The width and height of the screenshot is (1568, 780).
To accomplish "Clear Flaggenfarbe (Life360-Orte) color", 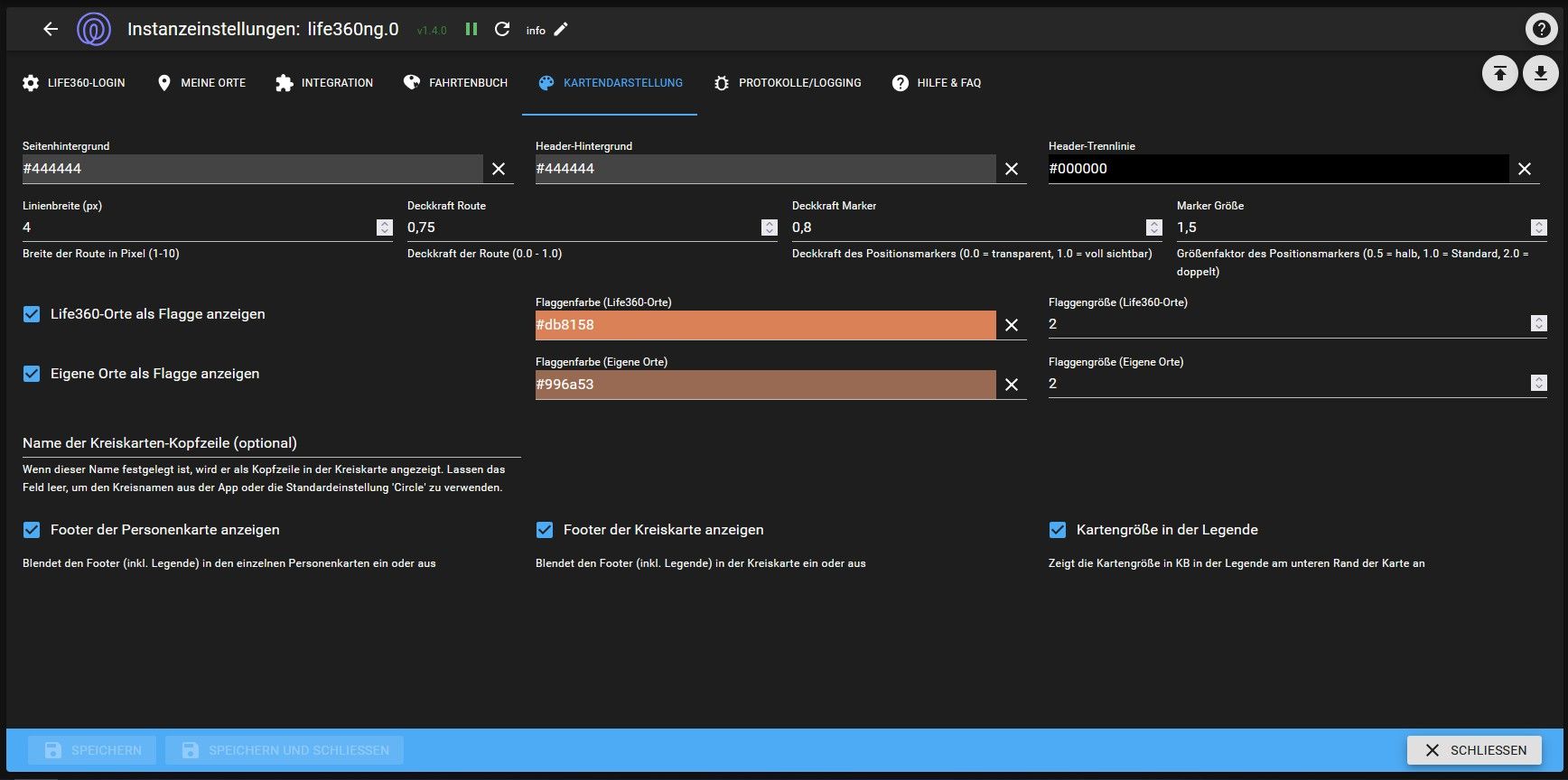I will coord(1012,325).
